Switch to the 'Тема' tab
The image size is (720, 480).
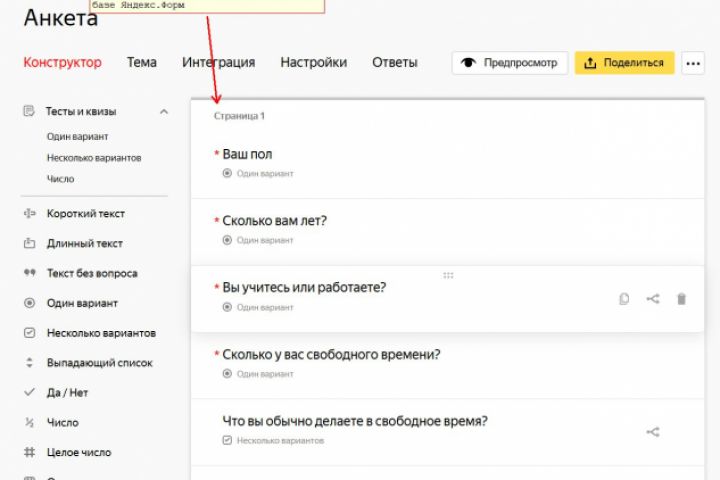point(141,62)
